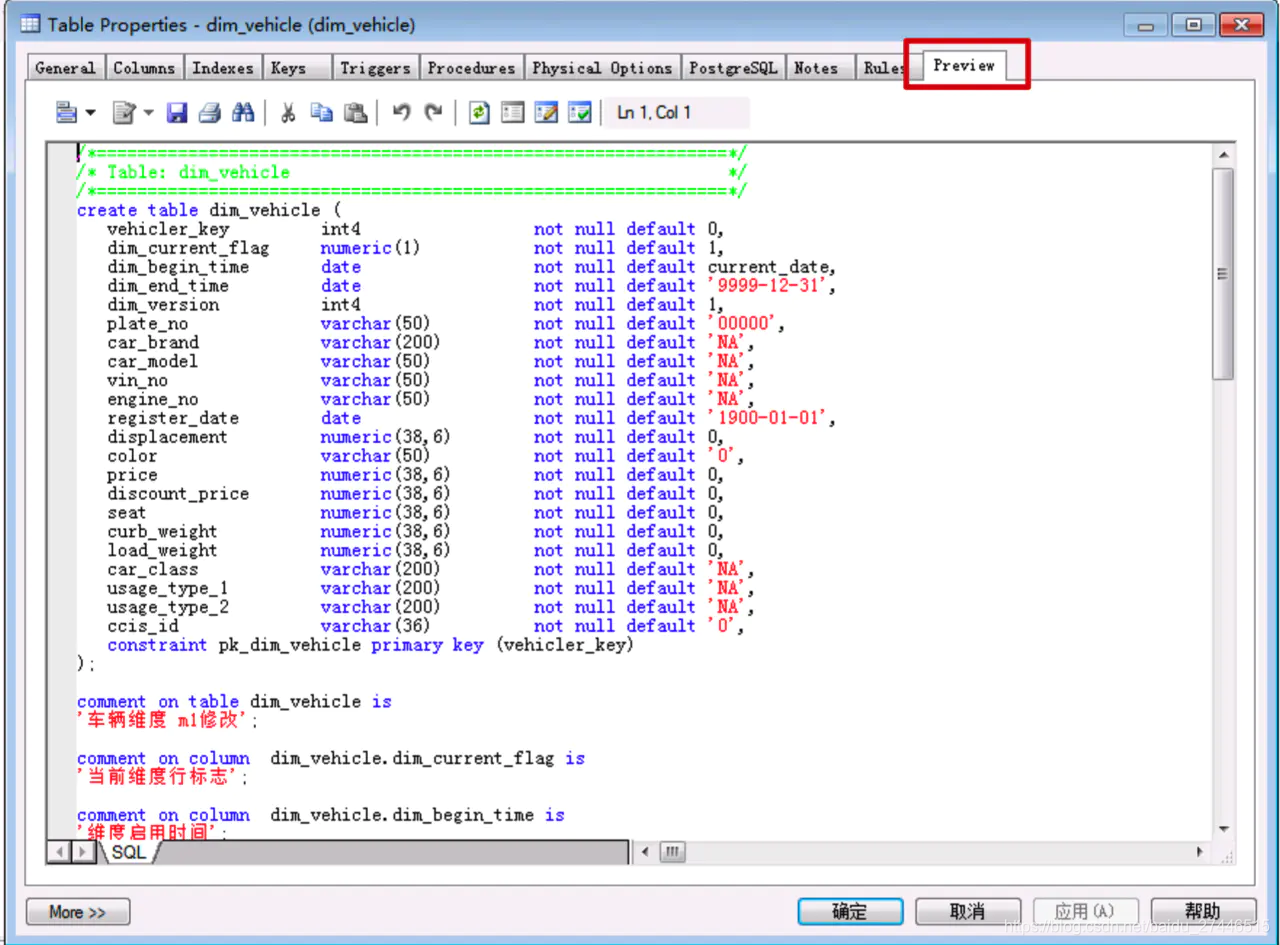This screenshot has height=945, width=1280.
Task: Switch to the General tab
Action: [65, 68]
